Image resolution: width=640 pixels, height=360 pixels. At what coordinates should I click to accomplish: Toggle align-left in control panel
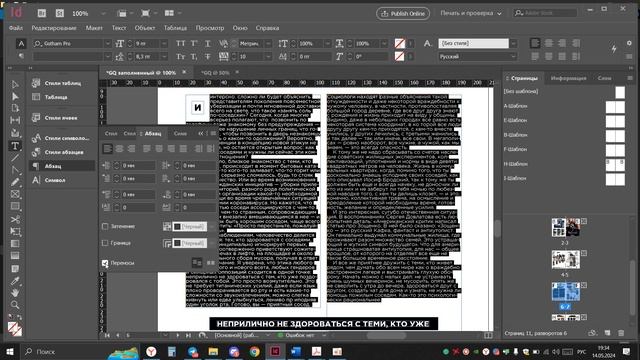click(535, 43)
